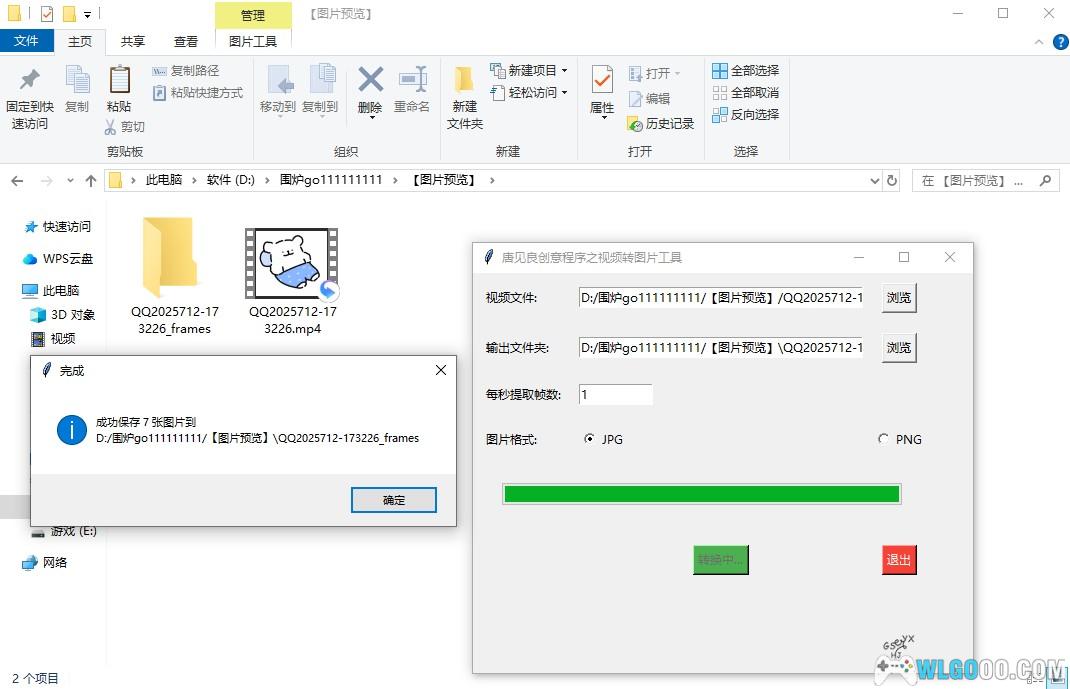1070x689 pixels.
Task: Click the Delete (删除) ribbon icon
Action: click(x=370, y=81)
